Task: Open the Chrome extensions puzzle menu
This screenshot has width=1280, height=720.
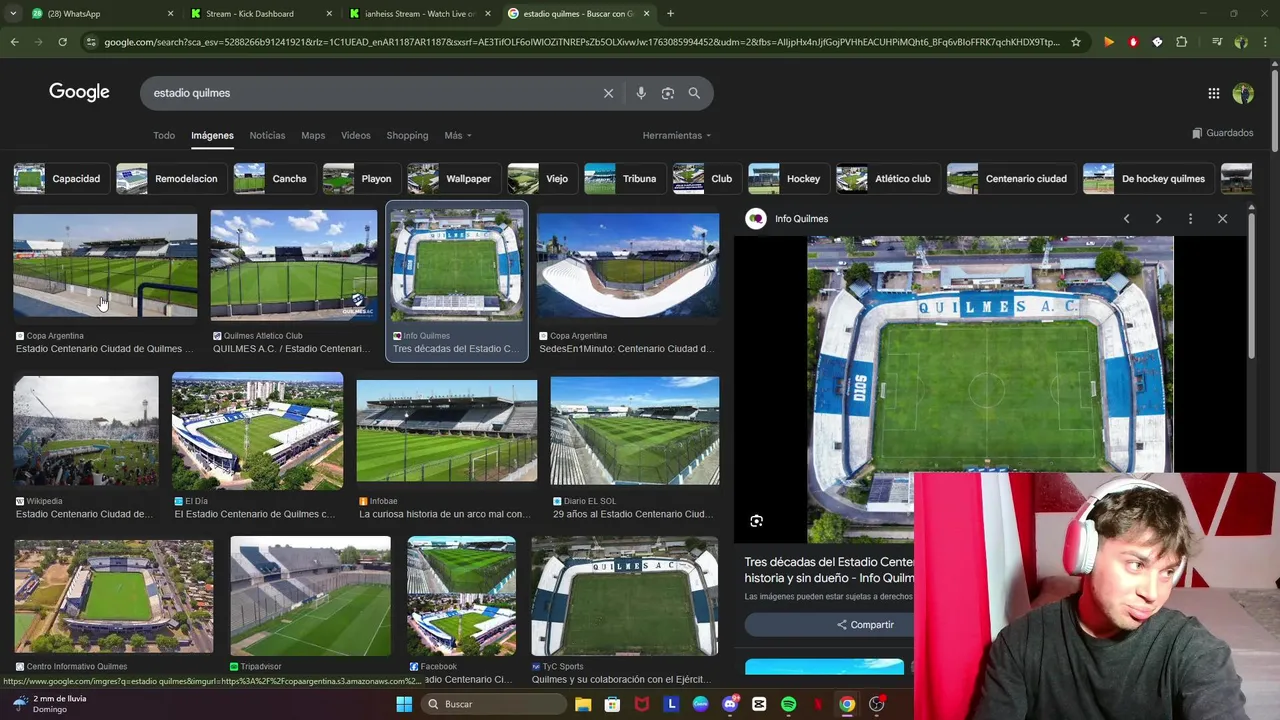Action: 1182,42
